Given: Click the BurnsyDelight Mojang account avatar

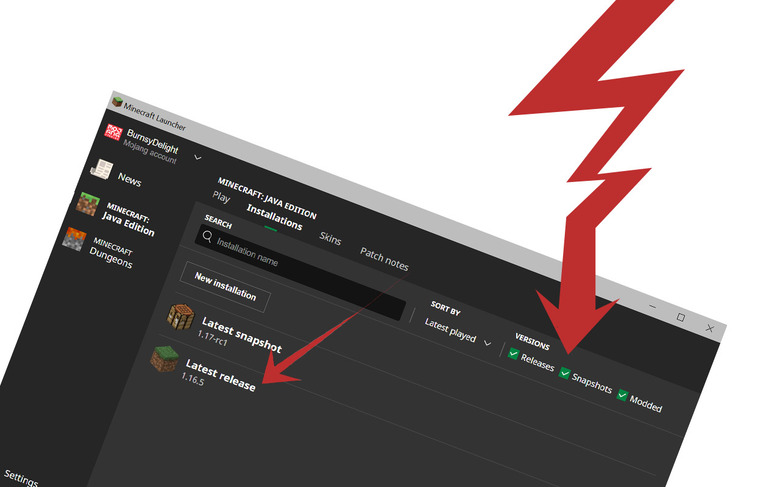Looking at the screenshot, I should [113, 132].
